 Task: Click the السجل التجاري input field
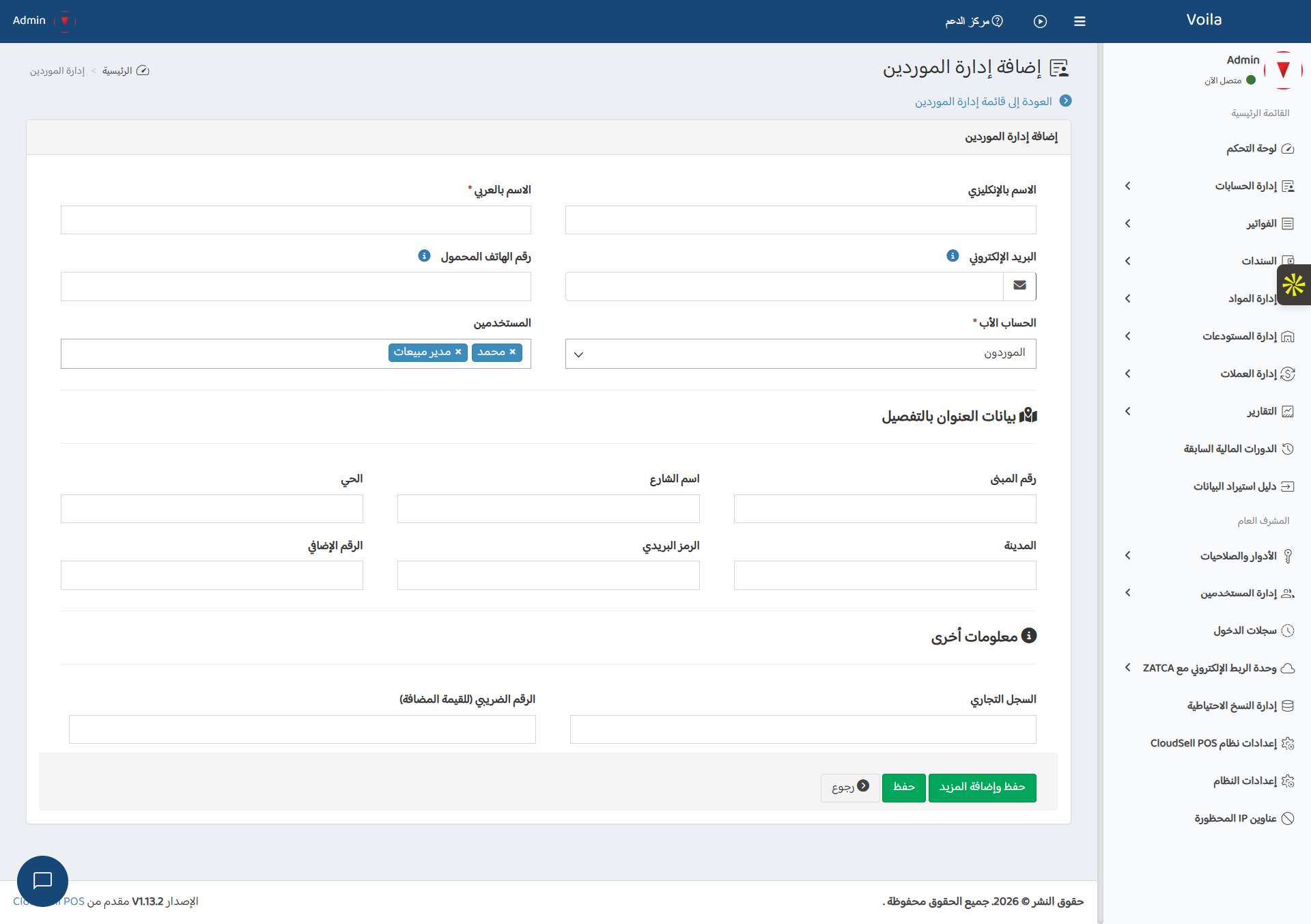click(803, 729)
